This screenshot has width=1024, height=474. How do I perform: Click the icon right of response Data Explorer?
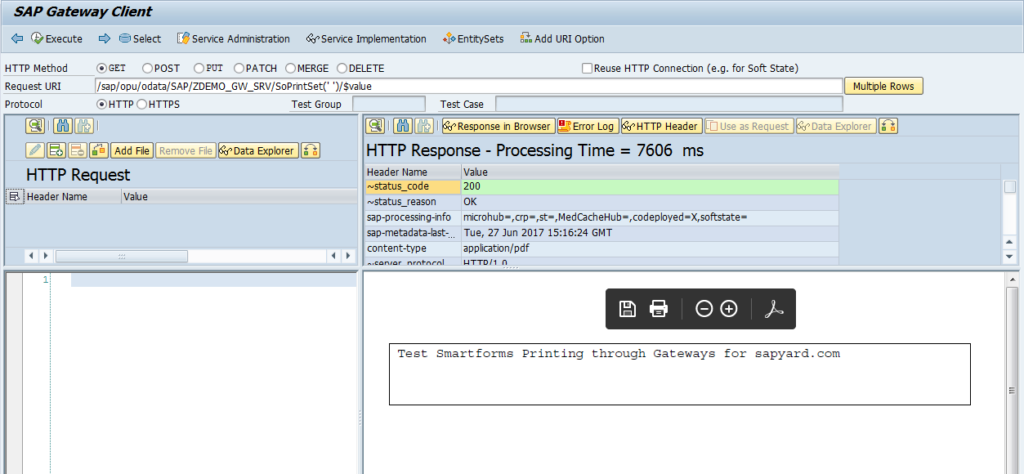(888, 126)
